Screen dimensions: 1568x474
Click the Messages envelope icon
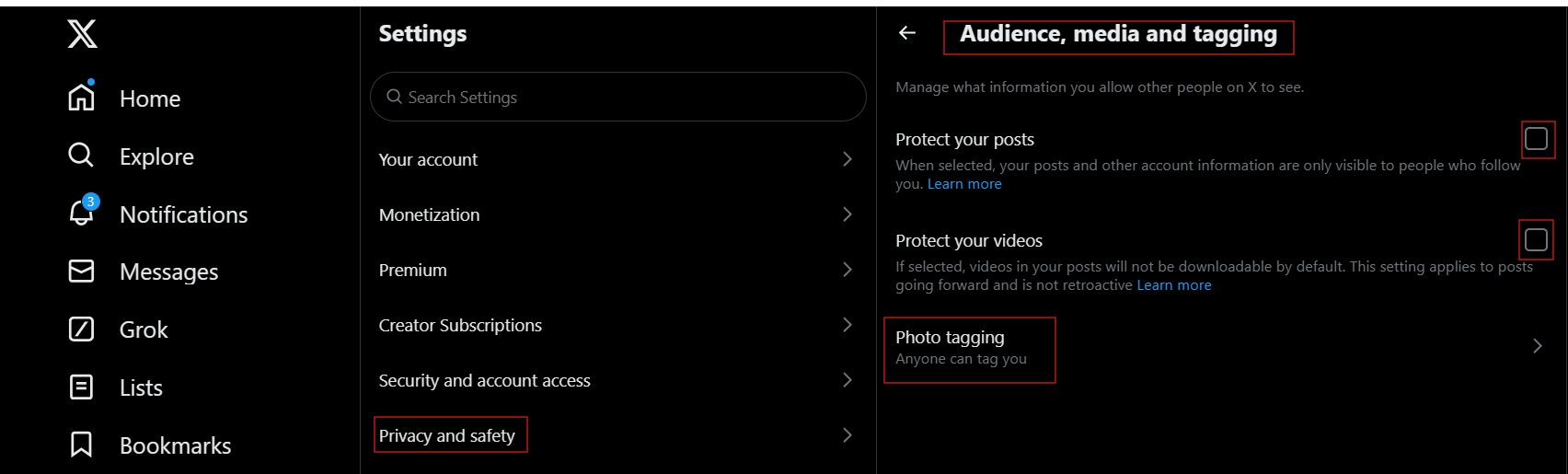click(x=82, y=271)
